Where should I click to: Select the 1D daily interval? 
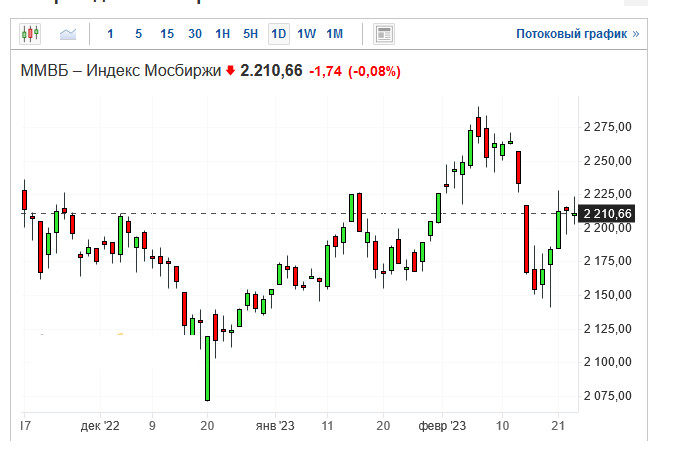point(278,34)
